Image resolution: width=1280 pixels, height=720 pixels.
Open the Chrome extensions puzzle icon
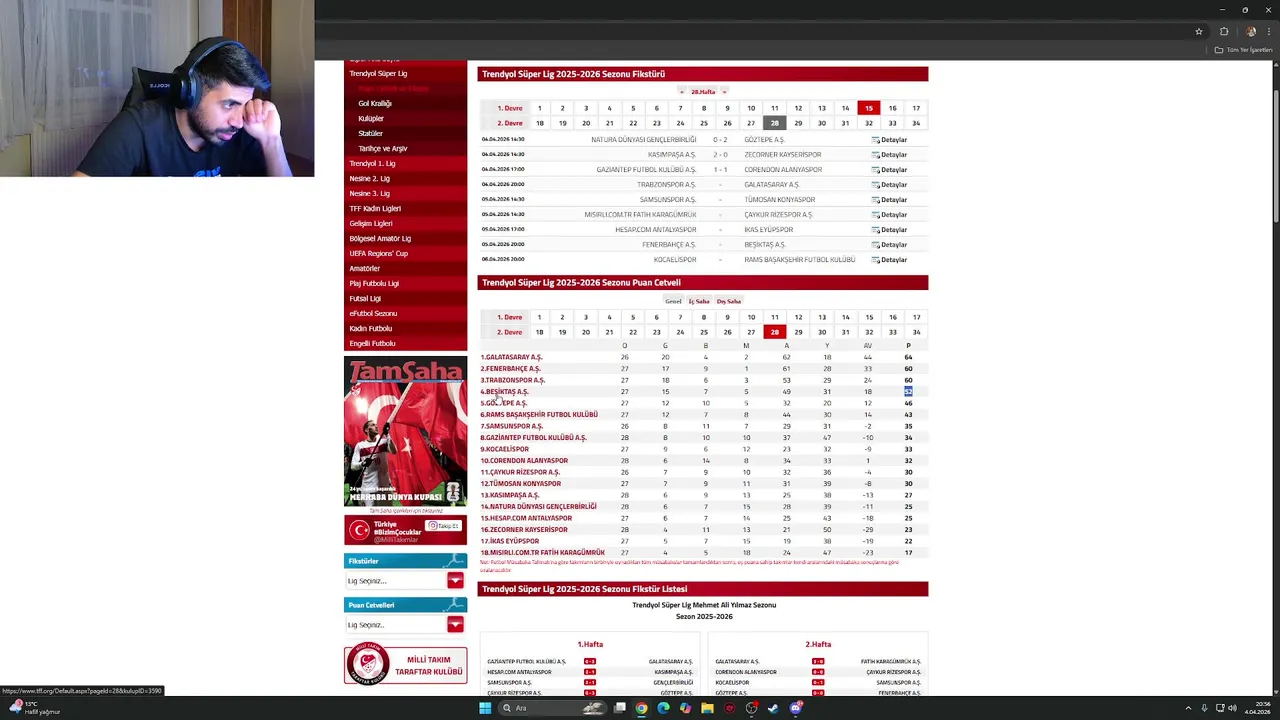tap(1224, 31)
